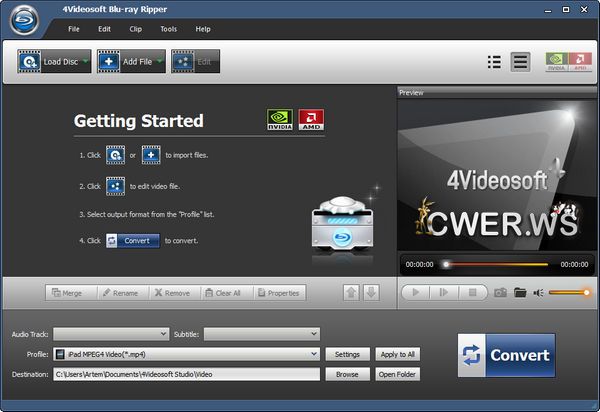Open the snapshot folder icon
This screenshot has width=600, height=412.
(520, 293)
